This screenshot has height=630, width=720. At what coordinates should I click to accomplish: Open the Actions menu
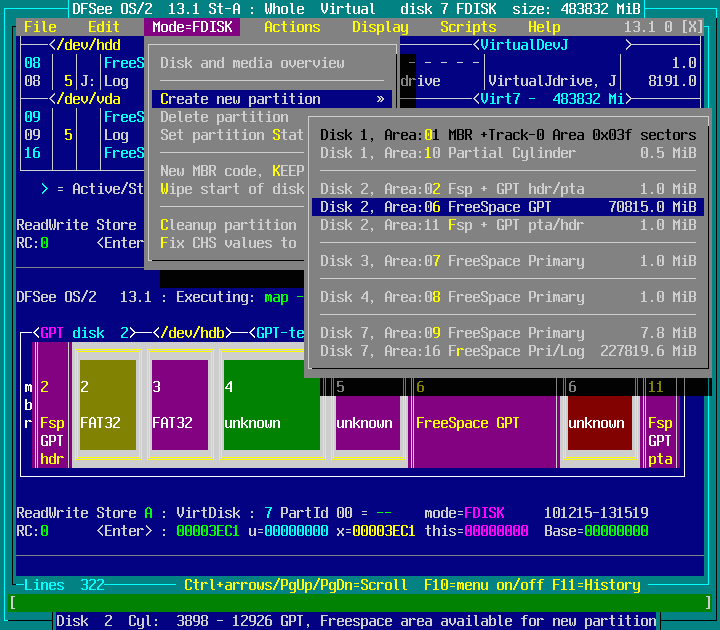point(292,27)
